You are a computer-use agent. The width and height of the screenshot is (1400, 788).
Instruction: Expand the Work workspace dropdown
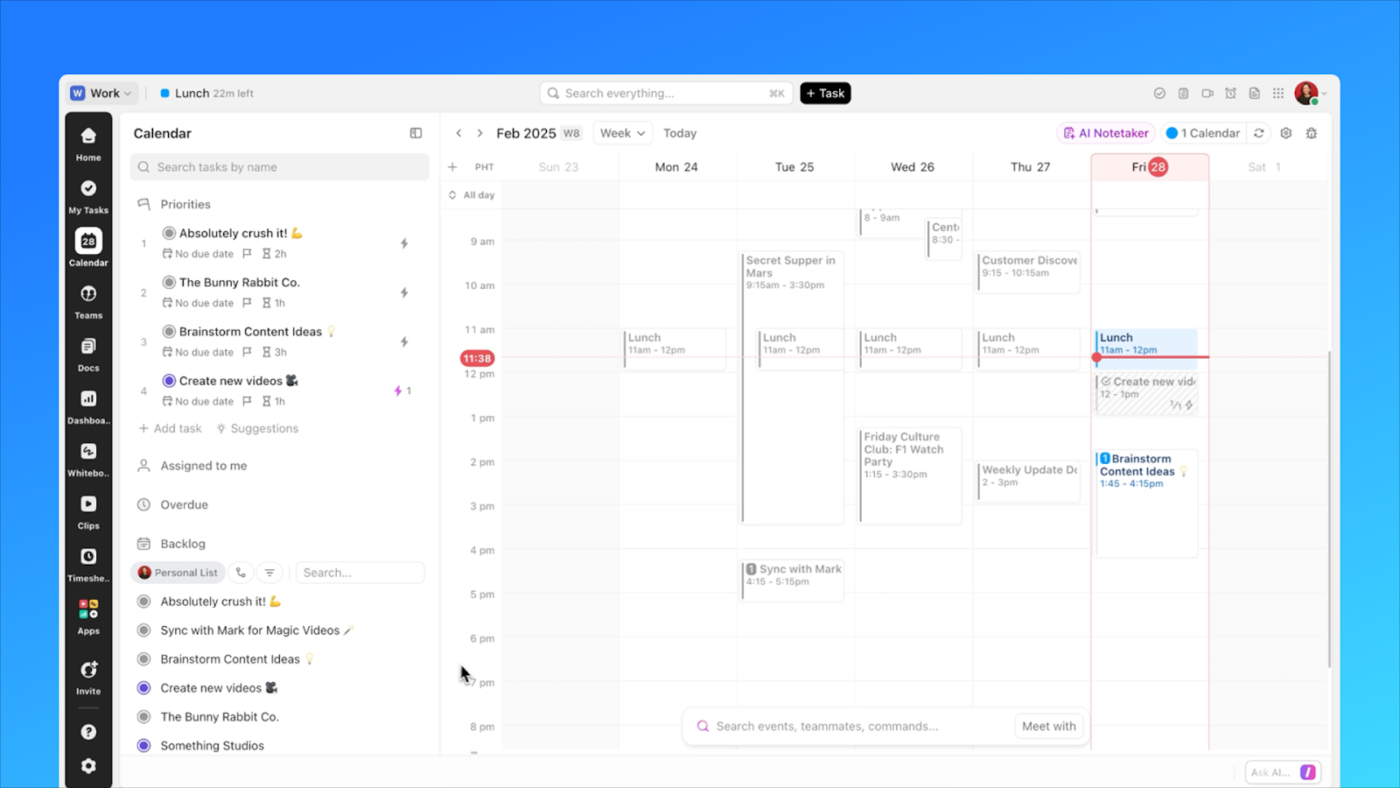101,93
